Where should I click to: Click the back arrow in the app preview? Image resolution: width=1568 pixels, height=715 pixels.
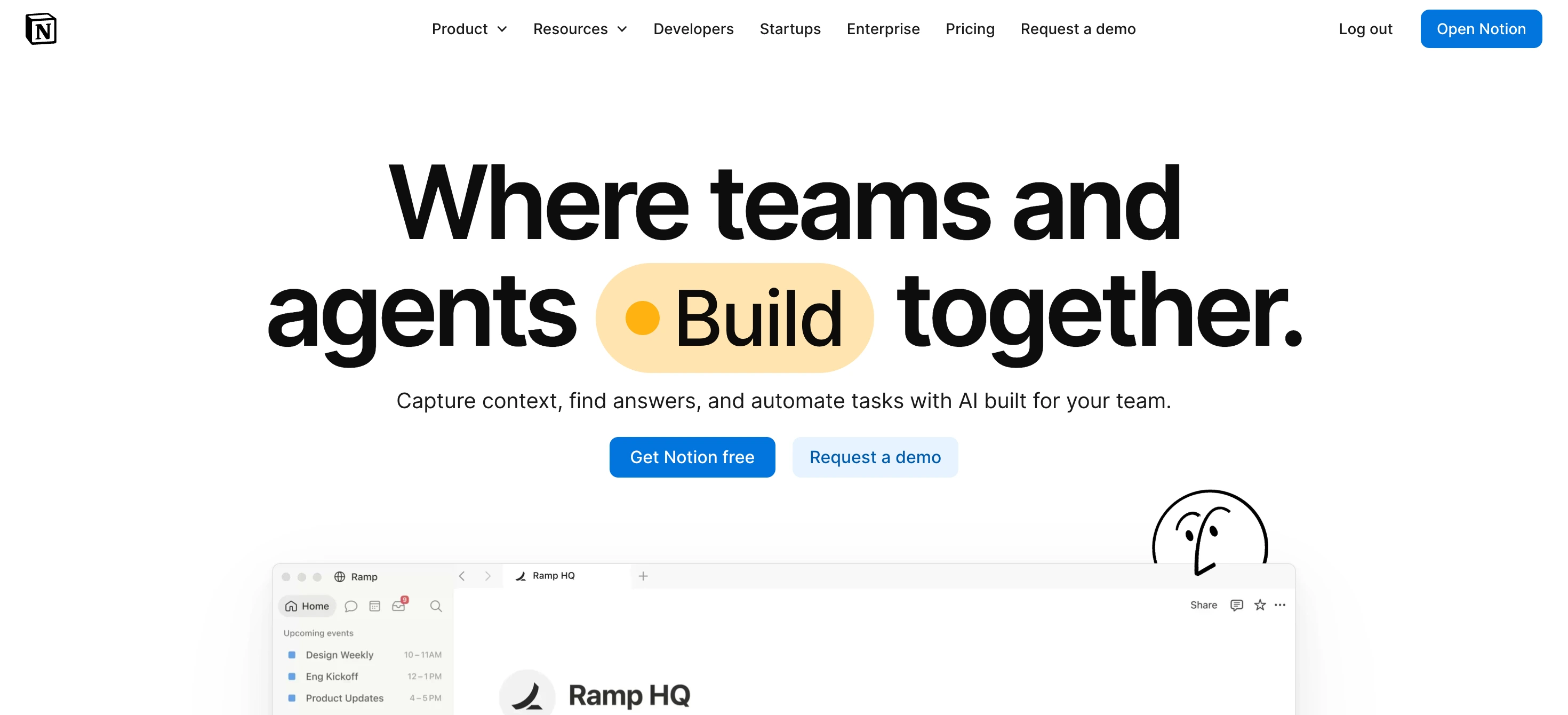462,576
